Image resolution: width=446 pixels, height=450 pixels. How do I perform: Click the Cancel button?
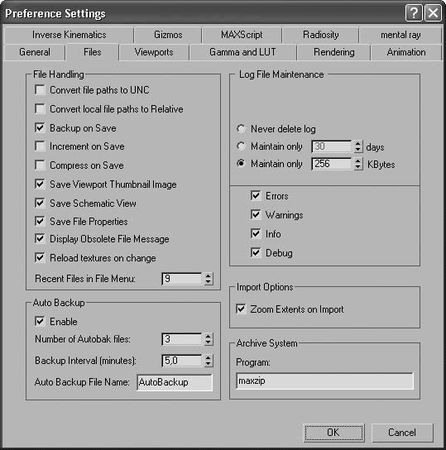point(402,433)
